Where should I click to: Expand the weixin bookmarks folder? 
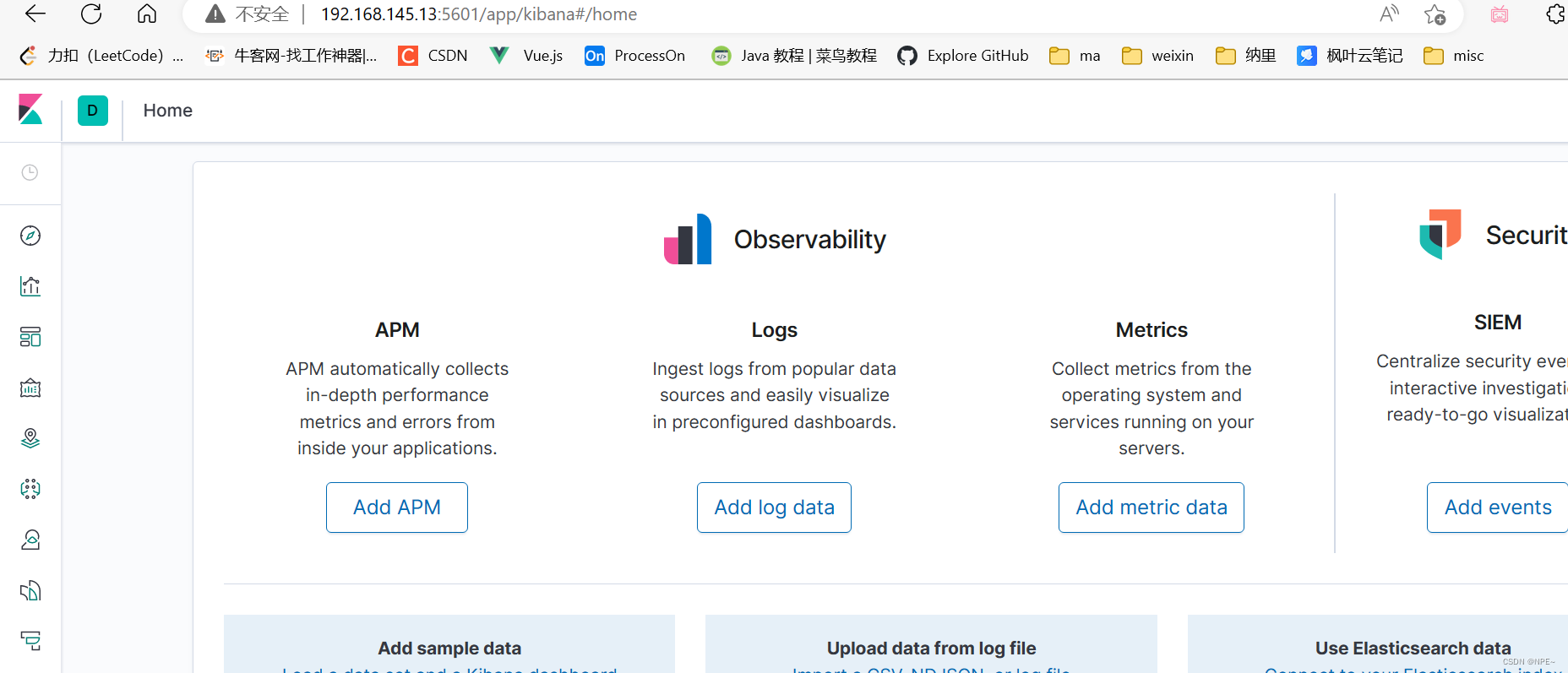1157,56
